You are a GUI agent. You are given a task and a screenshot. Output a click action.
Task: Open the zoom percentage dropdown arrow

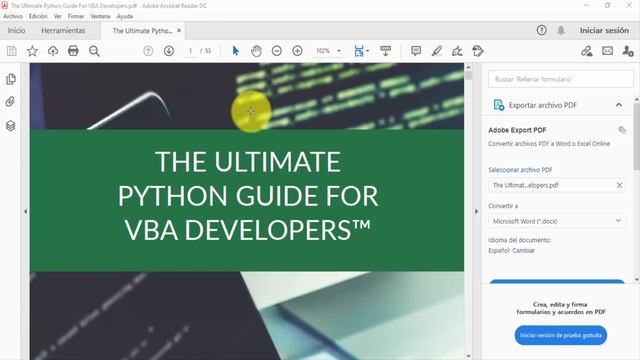pos(339,51)
